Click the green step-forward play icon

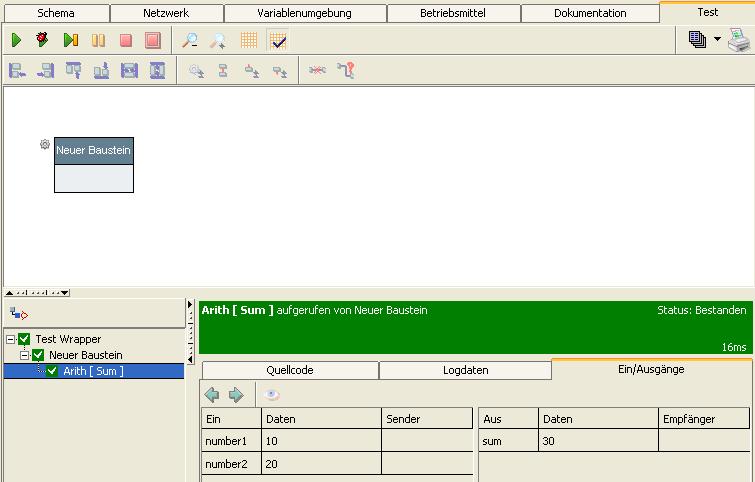70,40
